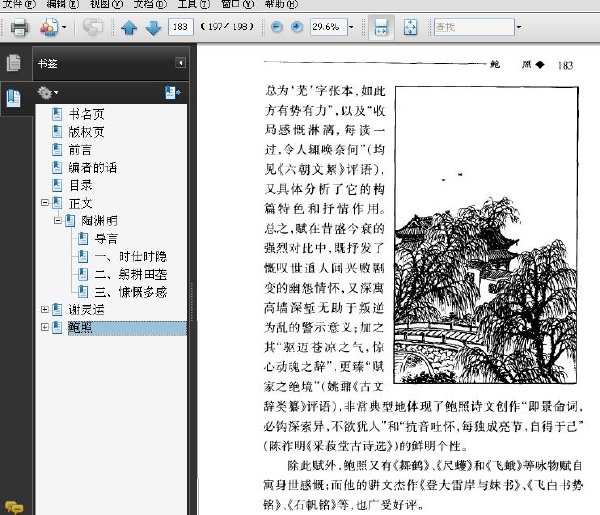
Task: Open dropdown arrow next to share icon
Action: pyautogui.click(x=64, y=27)
